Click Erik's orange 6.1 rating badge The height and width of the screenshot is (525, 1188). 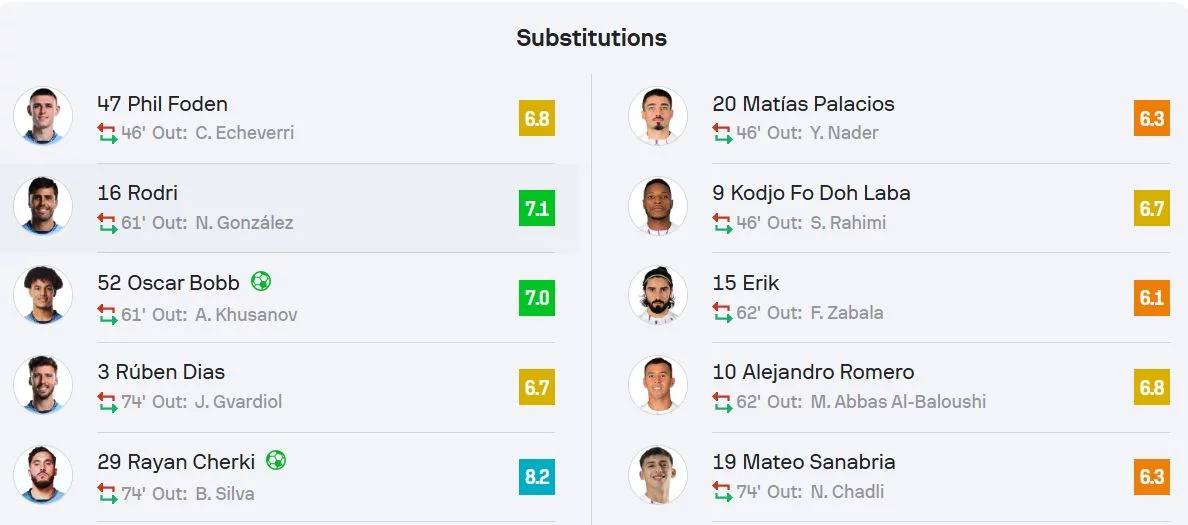(1152, 298)
